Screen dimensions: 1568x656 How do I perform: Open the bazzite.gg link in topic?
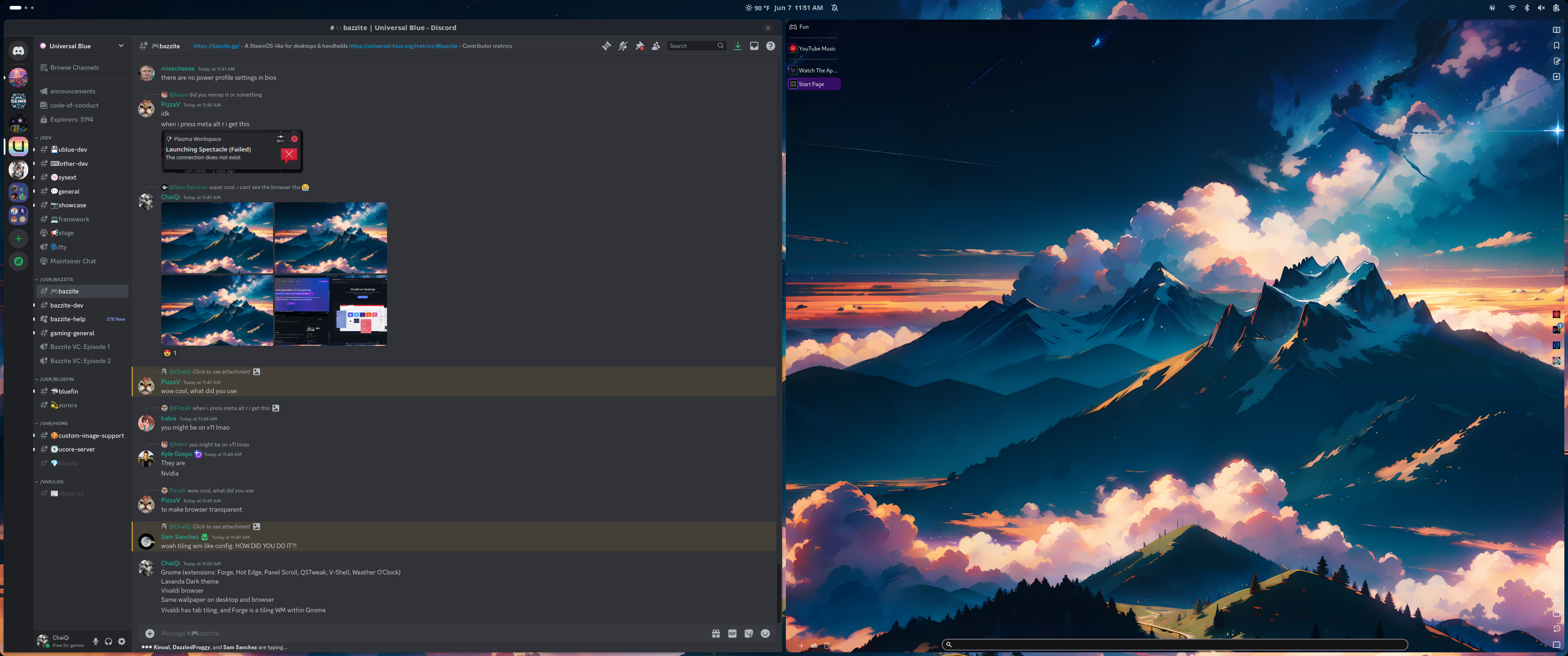tap(216, 46)
